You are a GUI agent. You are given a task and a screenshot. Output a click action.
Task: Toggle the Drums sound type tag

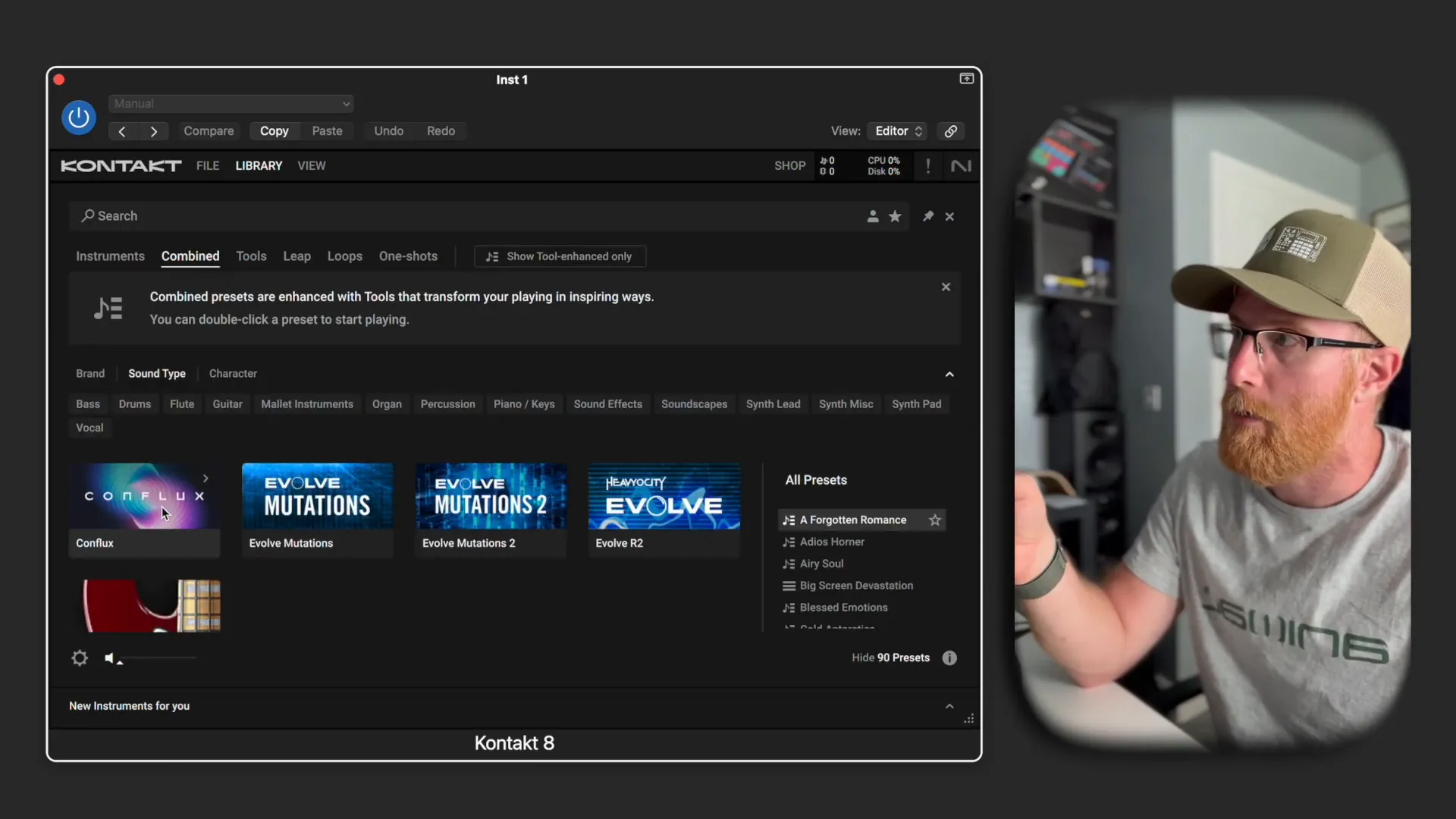click(x=135, y=404)
